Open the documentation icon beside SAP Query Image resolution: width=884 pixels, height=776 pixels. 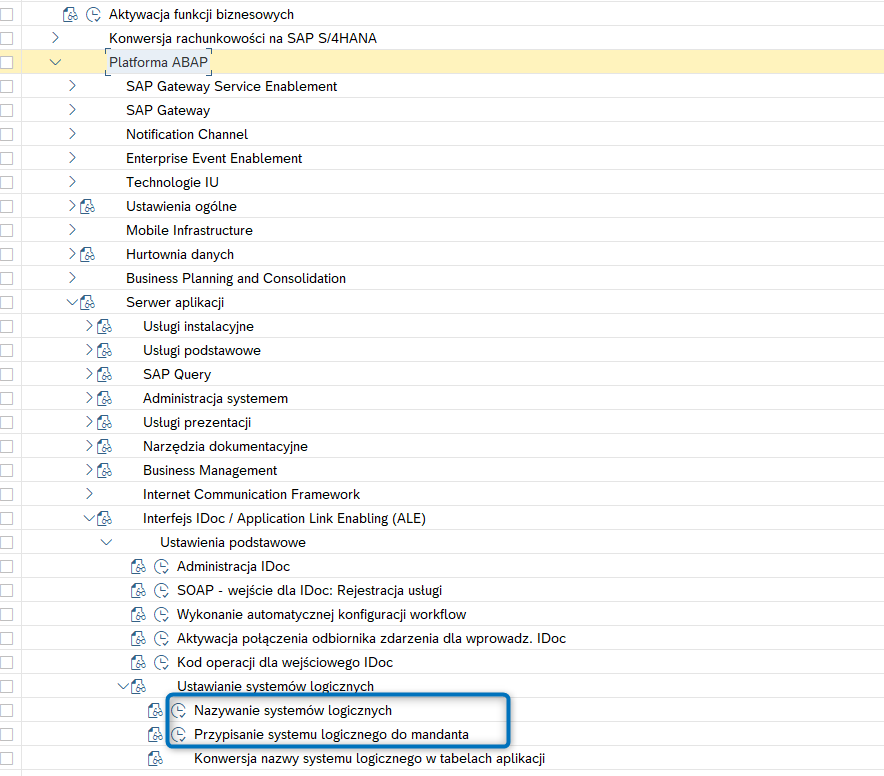point(104,374)
